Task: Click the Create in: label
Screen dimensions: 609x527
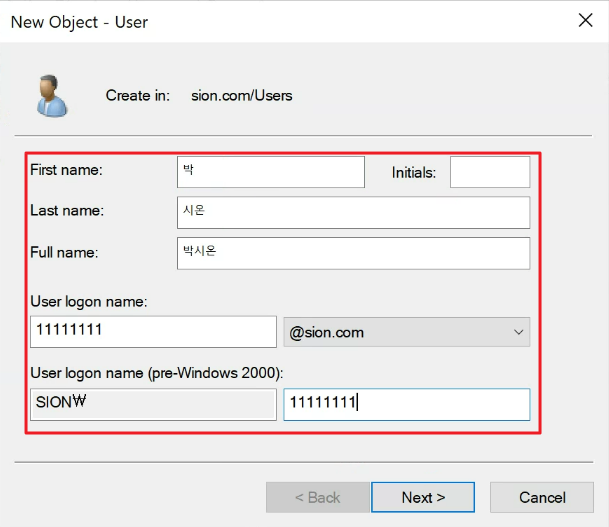Action: [137, 96]
